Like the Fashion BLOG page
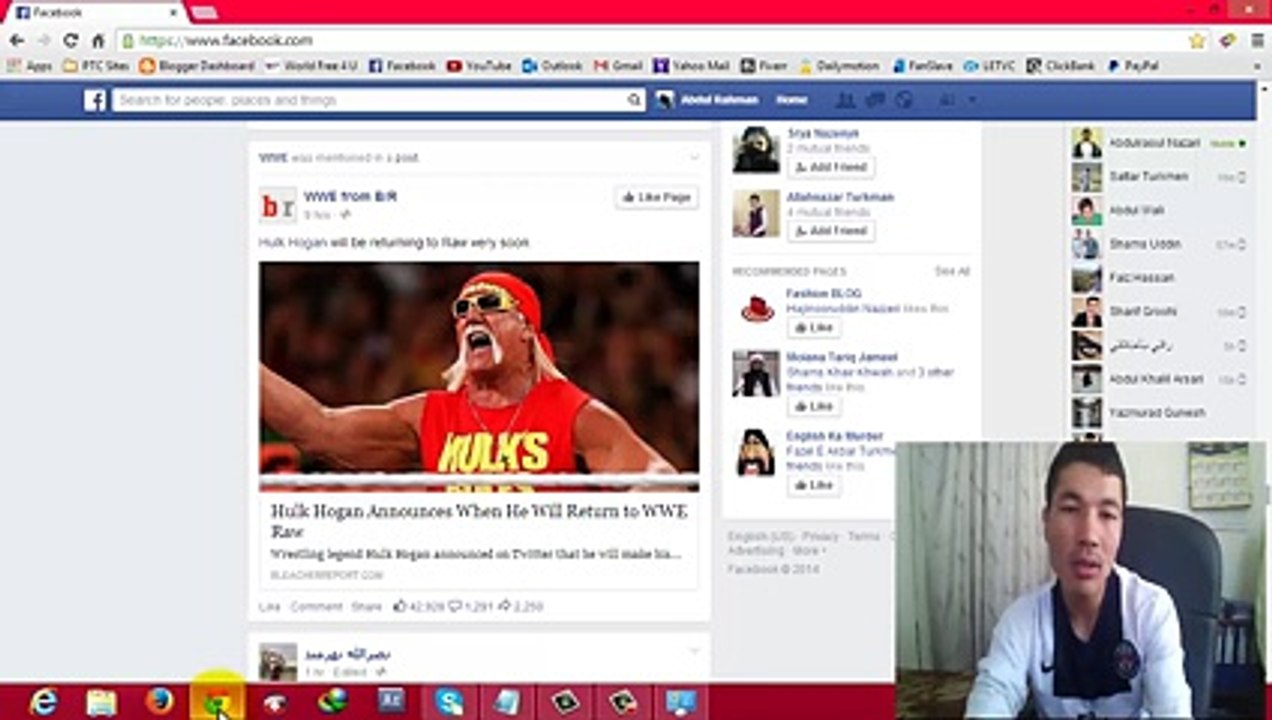Image resolution: width=1272 pixels, height=720 pixels. 814,328
